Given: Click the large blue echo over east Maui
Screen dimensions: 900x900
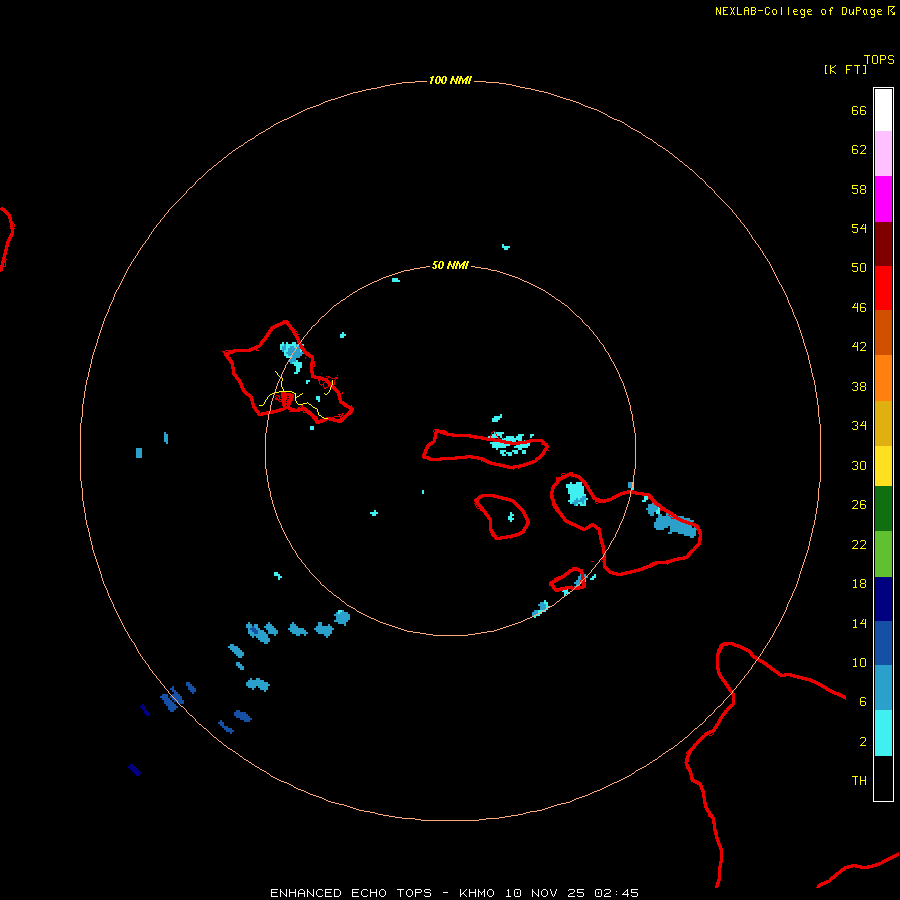Looking at the screenshot, I should coord(674,524).
